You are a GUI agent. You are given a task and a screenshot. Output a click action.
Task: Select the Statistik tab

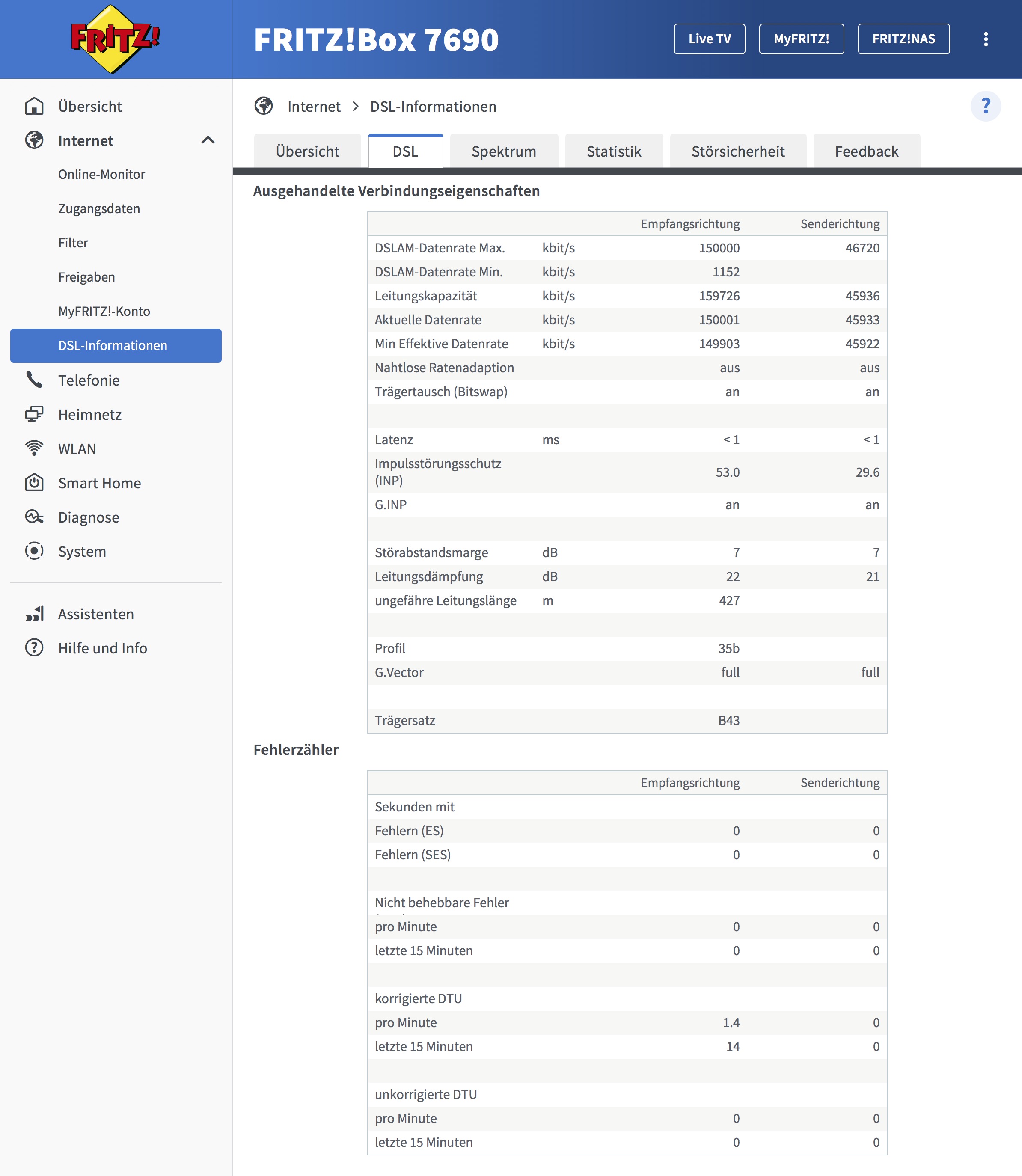614,151
